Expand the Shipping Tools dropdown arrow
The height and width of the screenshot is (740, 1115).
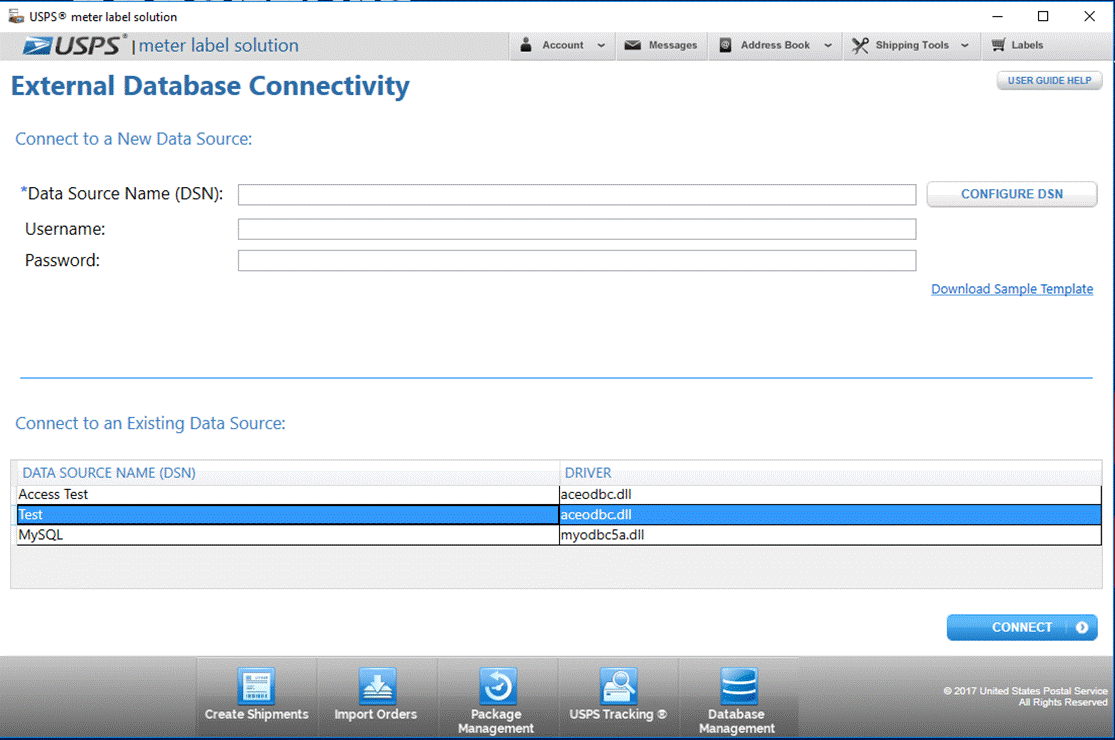tap(964, 45)
